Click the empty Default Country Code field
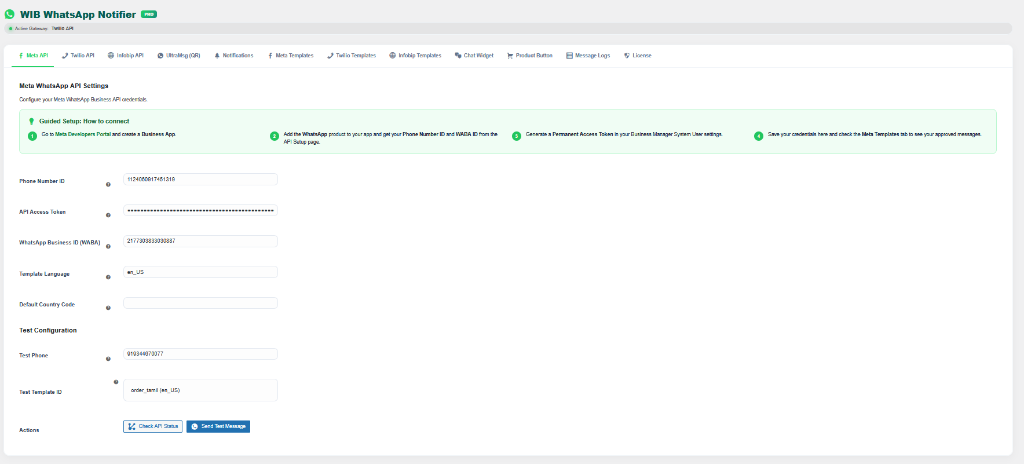The width and height of the screenshot is (1024, 464). 200,303
